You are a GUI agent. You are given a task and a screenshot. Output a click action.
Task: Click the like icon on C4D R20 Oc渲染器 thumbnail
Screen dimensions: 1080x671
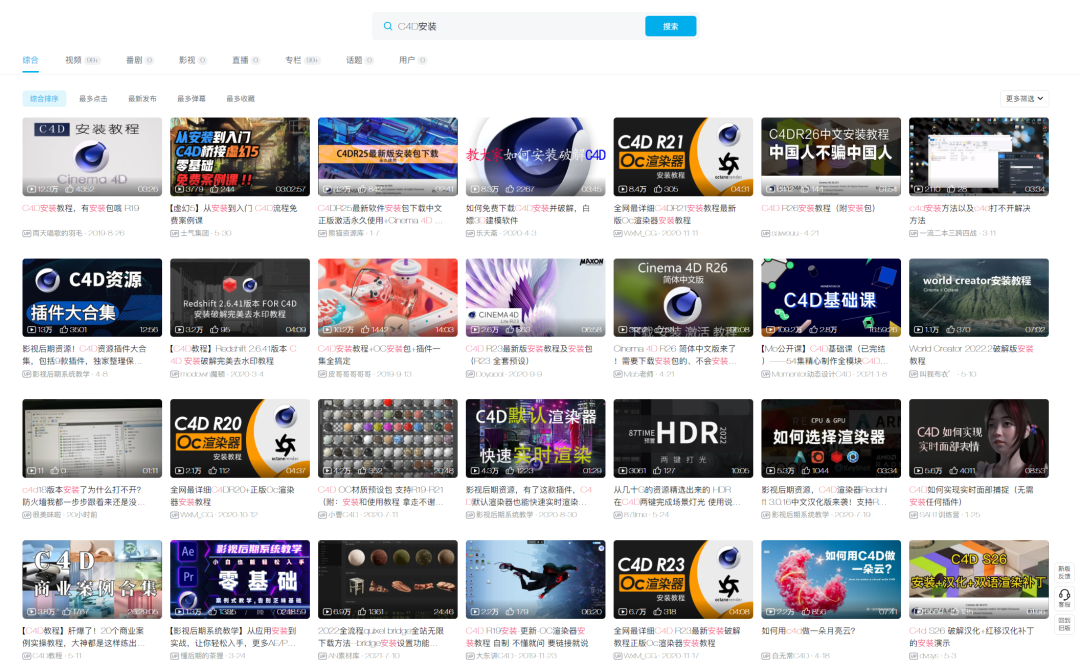pos(213,471)
